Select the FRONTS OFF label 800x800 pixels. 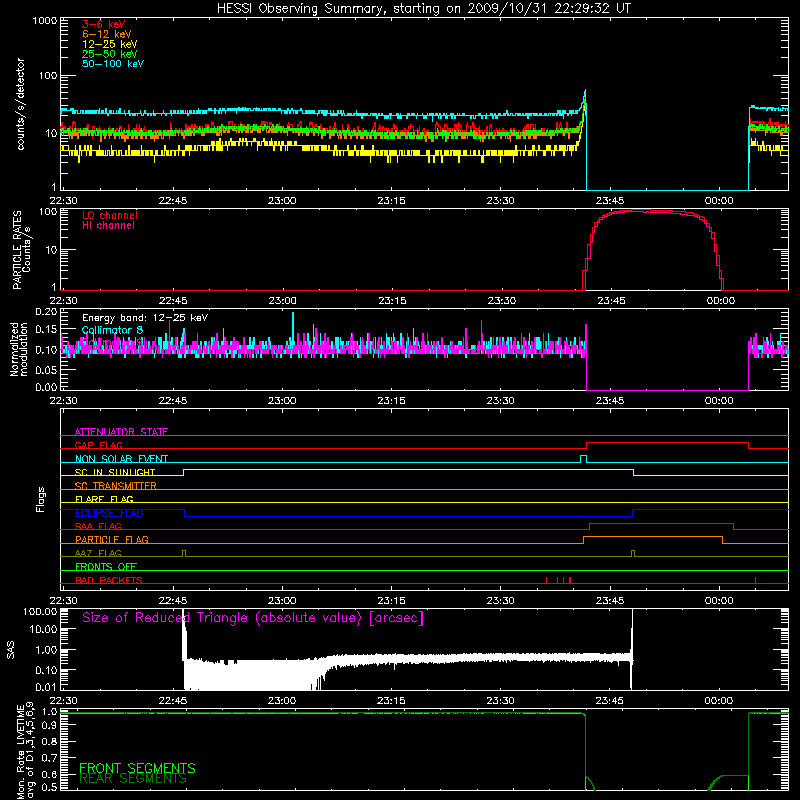point(106,567)
